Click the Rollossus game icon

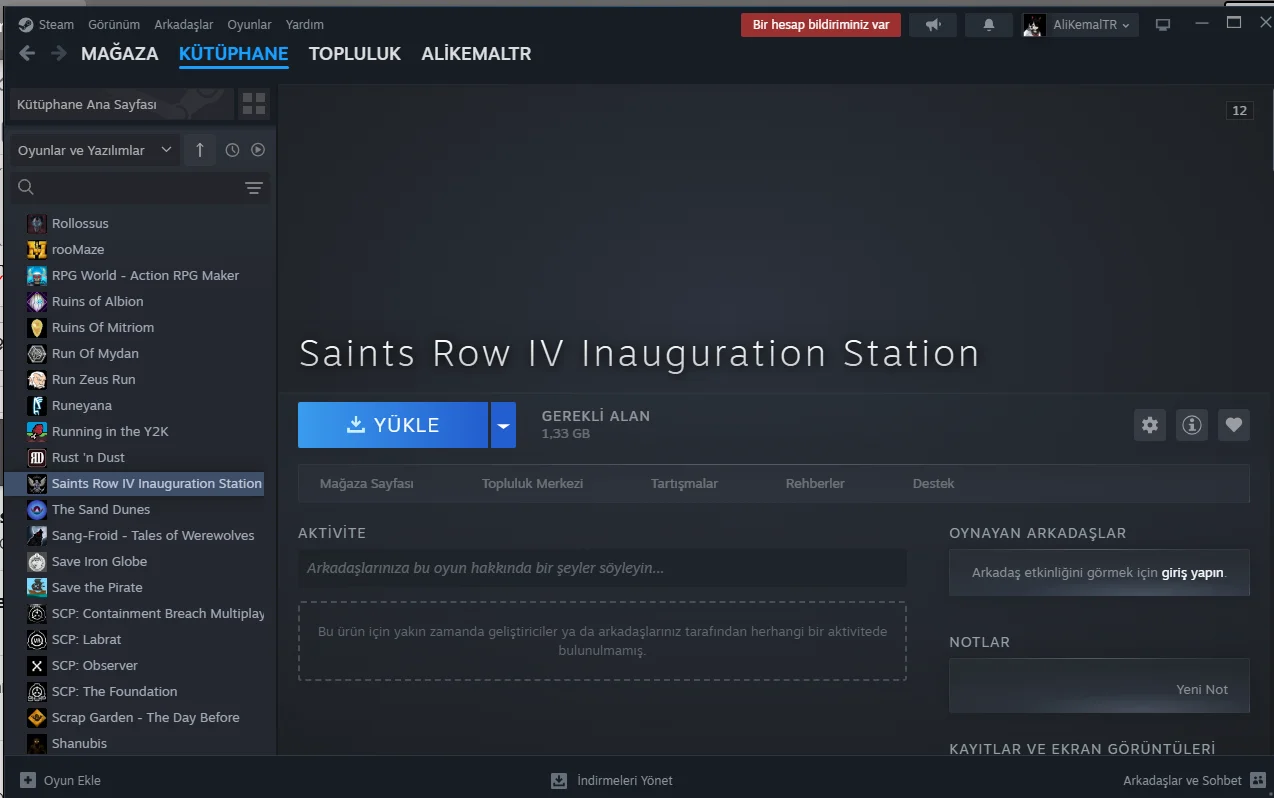tap(37, 224)
